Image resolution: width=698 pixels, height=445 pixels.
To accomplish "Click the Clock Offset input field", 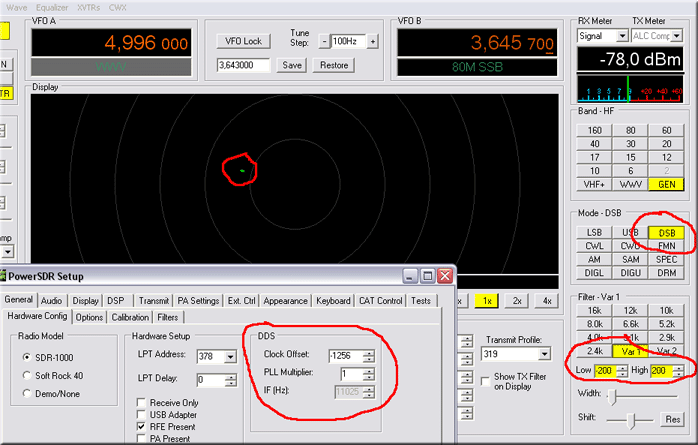I will click(342, 355).
